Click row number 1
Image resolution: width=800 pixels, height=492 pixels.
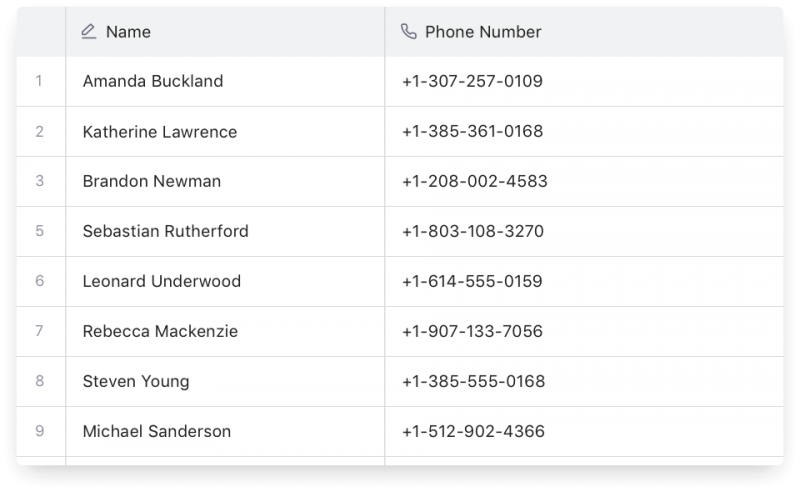[40, 81]
